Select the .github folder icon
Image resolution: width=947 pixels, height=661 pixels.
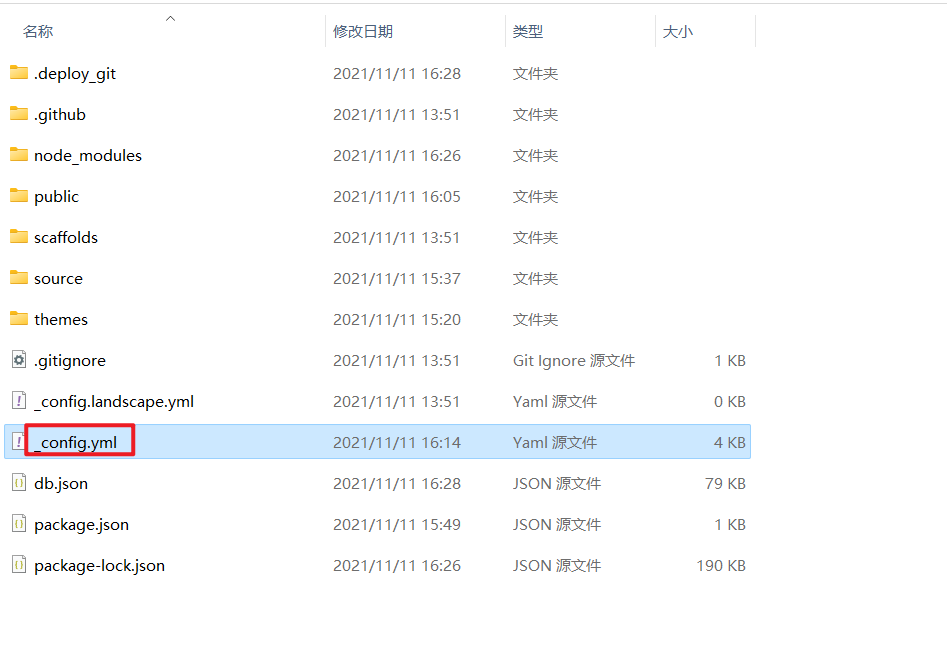[19, 114]
